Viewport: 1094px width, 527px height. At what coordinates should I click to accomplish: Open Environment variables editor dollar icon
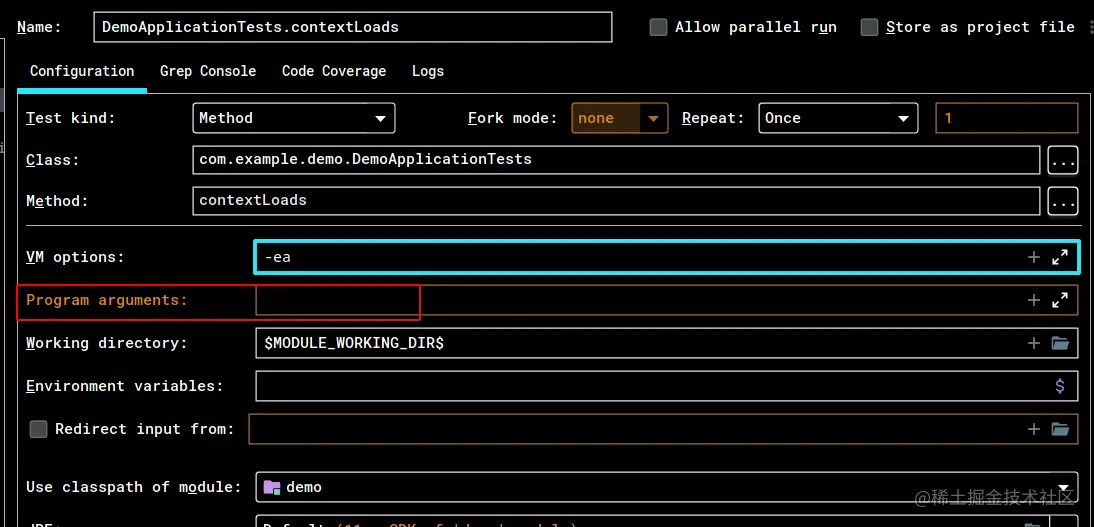(x=1060, y=386)
